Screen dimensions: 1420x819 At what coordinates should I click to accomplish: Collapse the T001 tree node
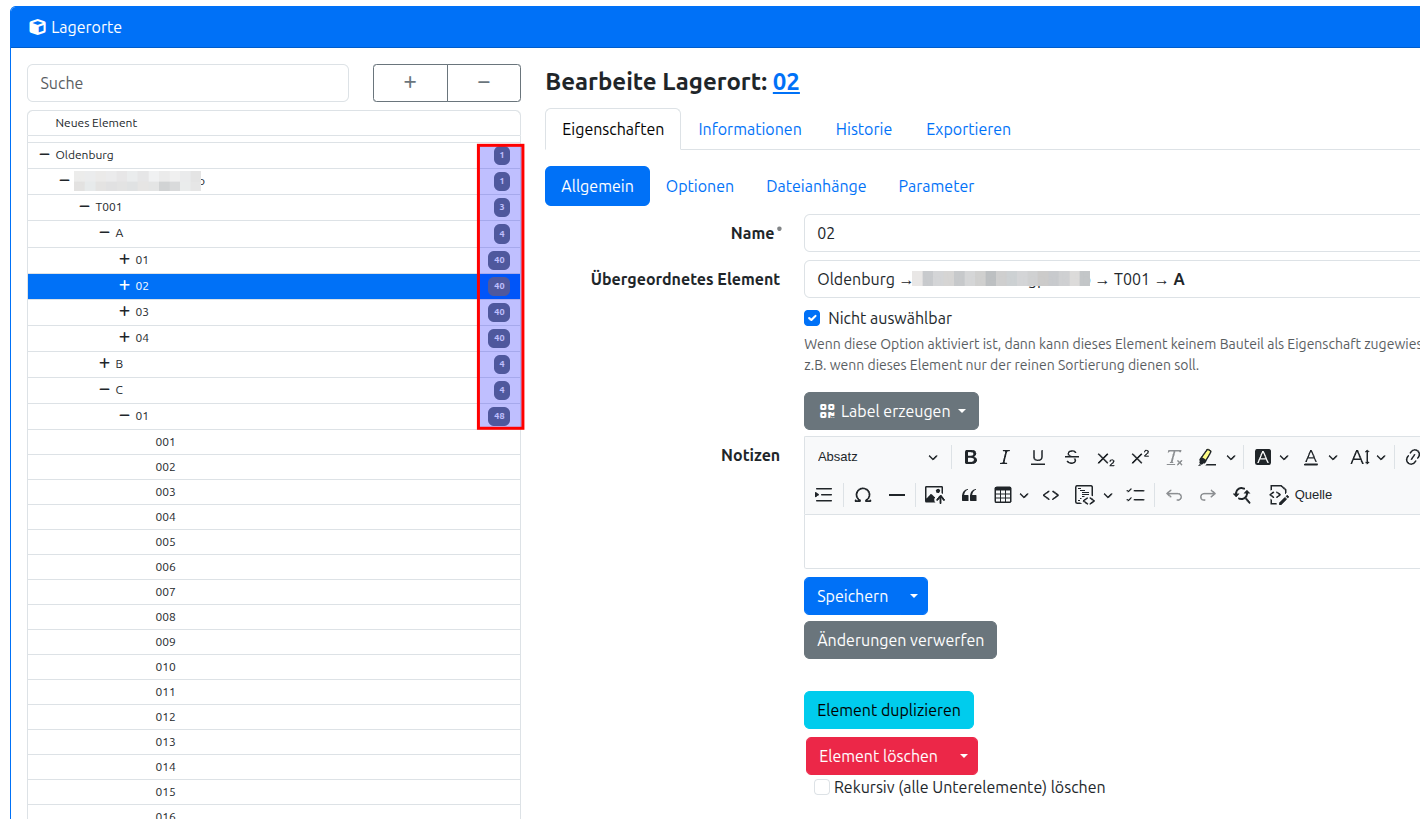(85, 206)
